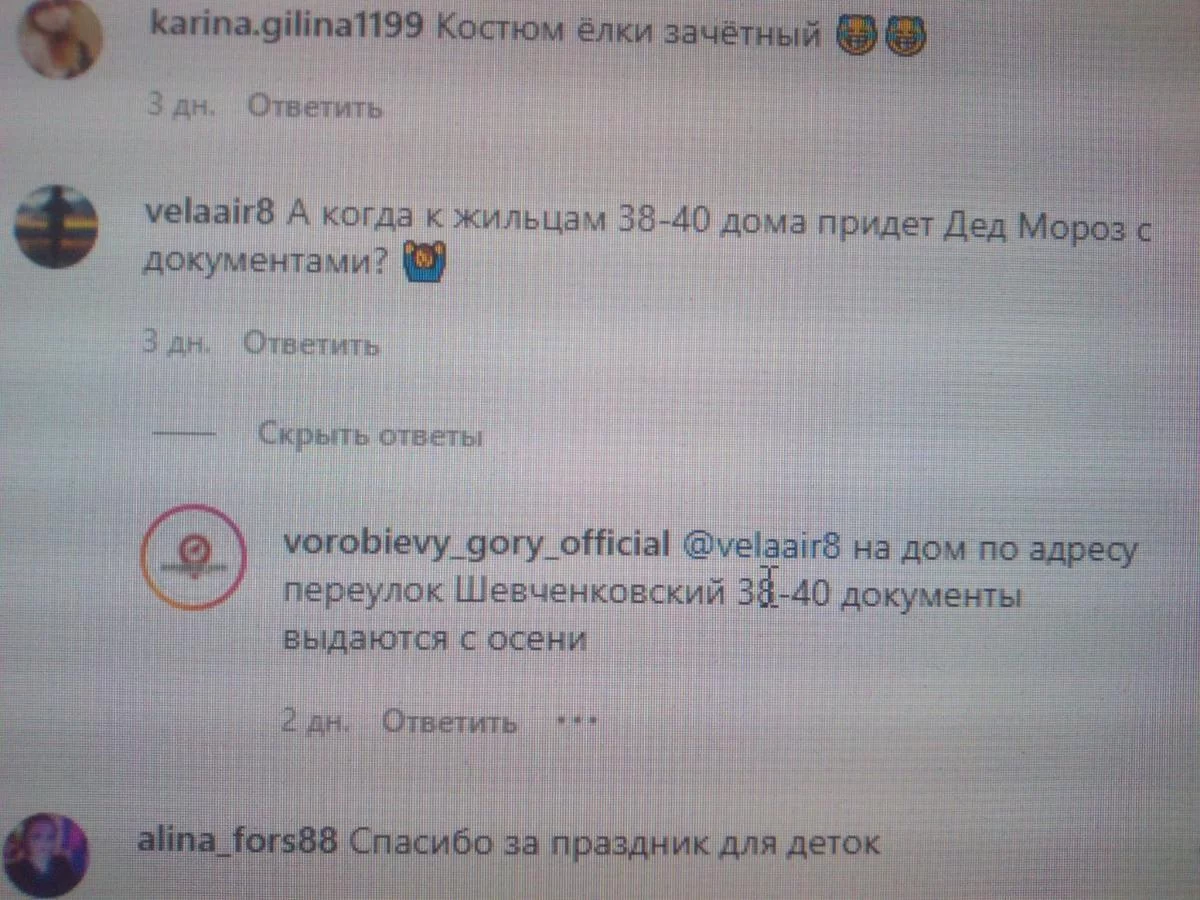Open three-dot options on vorobievy_gory_official reply
This screenshot has width=1200, height=900.
[x=575, y=719]
